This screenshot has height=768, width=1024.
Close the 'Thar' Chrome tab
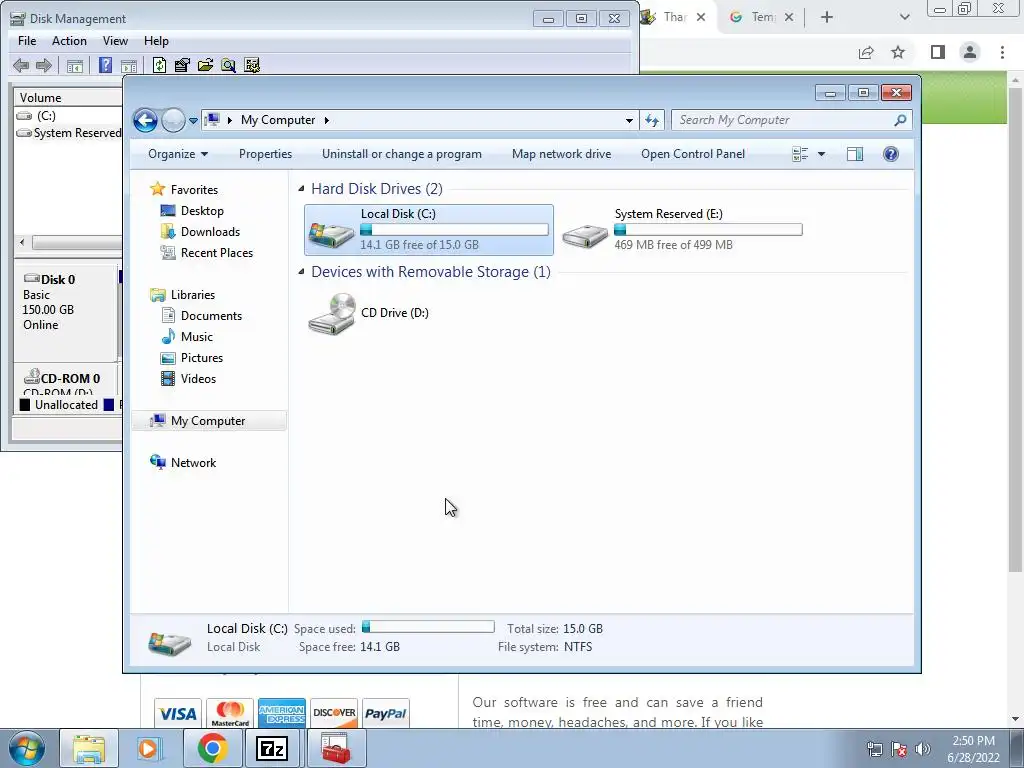(x=701, y=18)
